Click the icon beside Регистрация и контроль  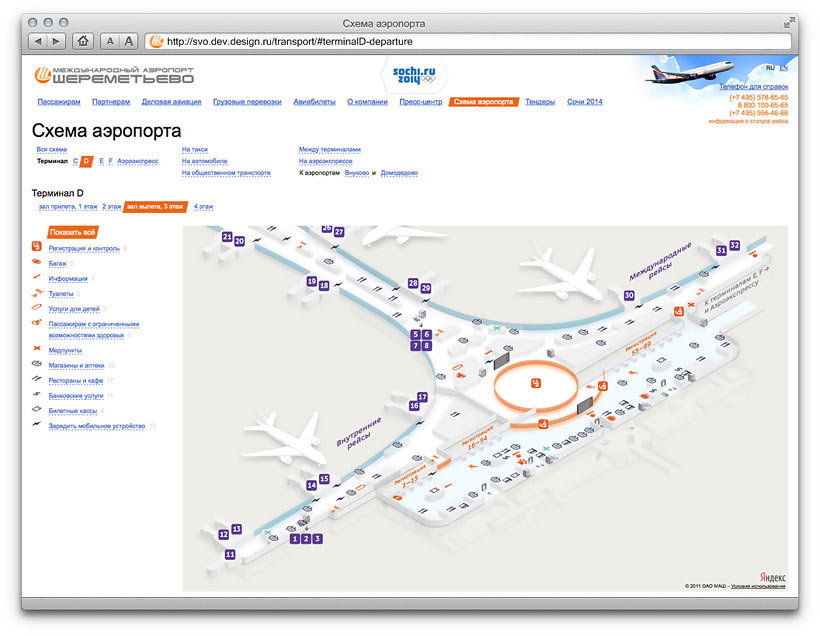37,246
